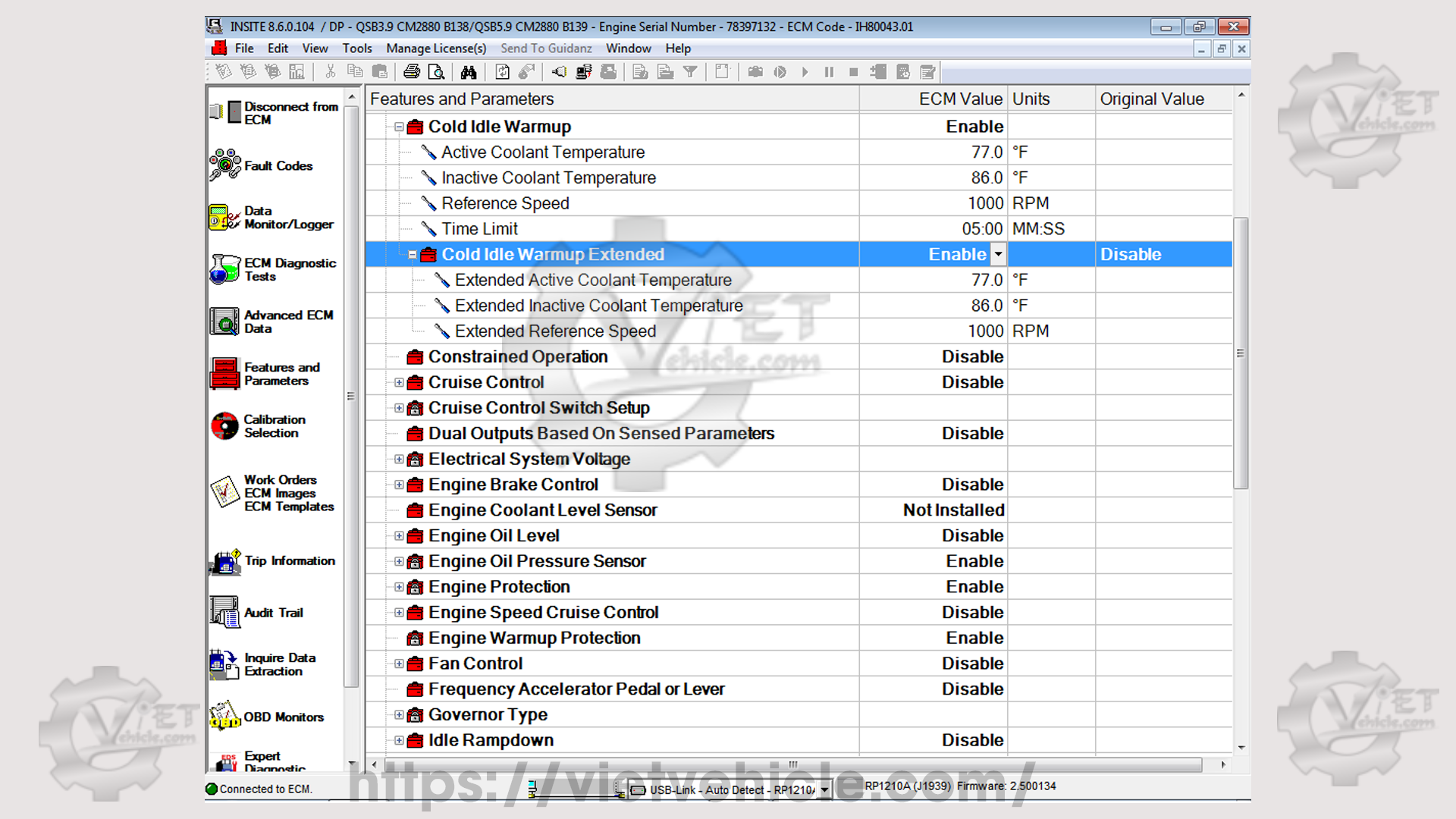
Task: Expand the Engine Protection node
Action: 399,588
